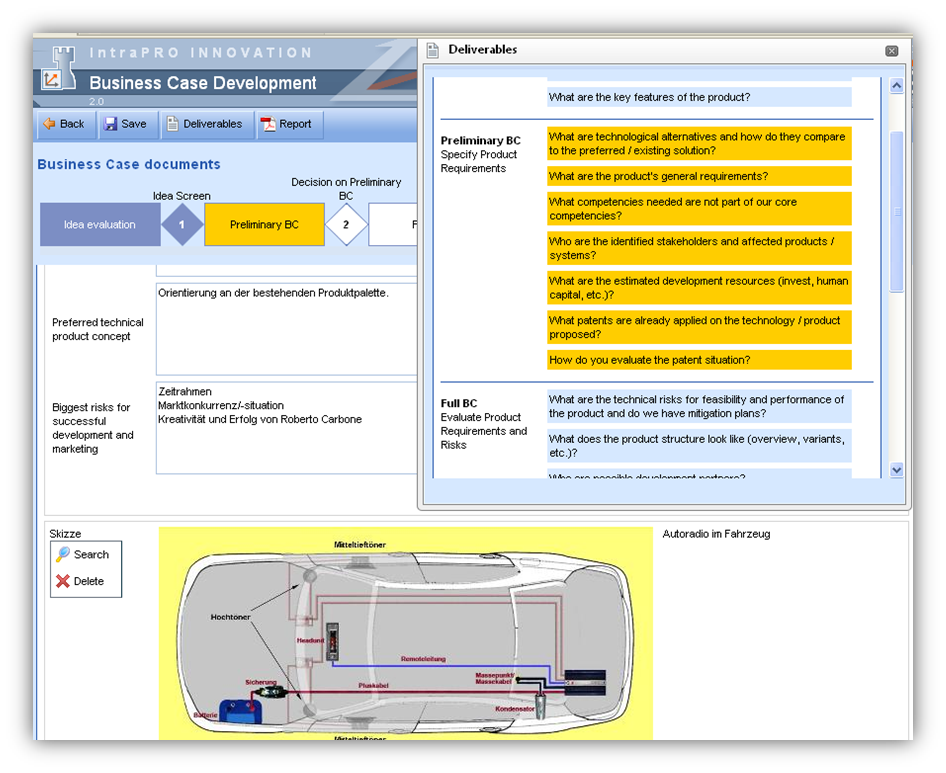Image resolution: width=946 pixels, height=773 pixels.
Task: Click the 'Autoradio im Fahrzeug' caption
Action: click(716, 534)
